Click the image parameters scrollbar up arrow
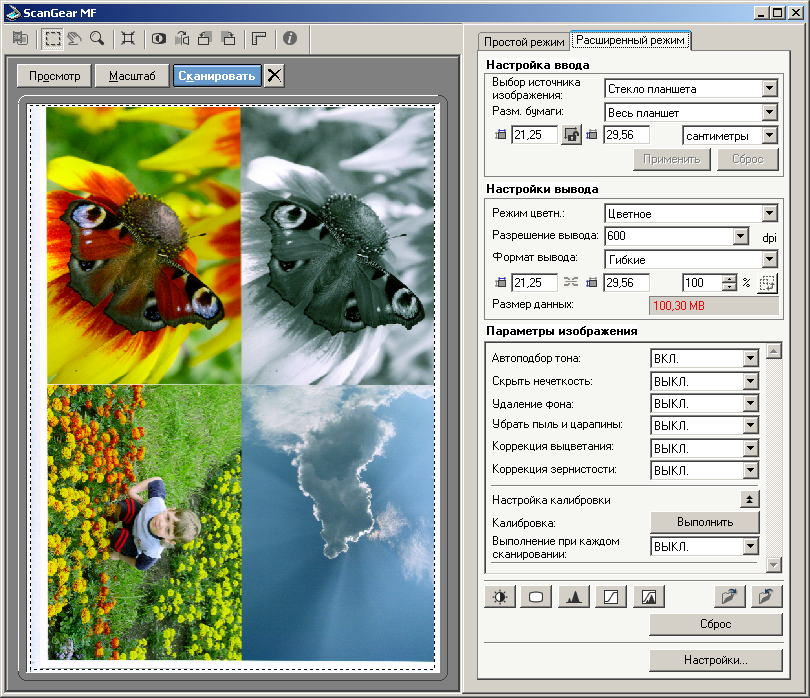 773,351
